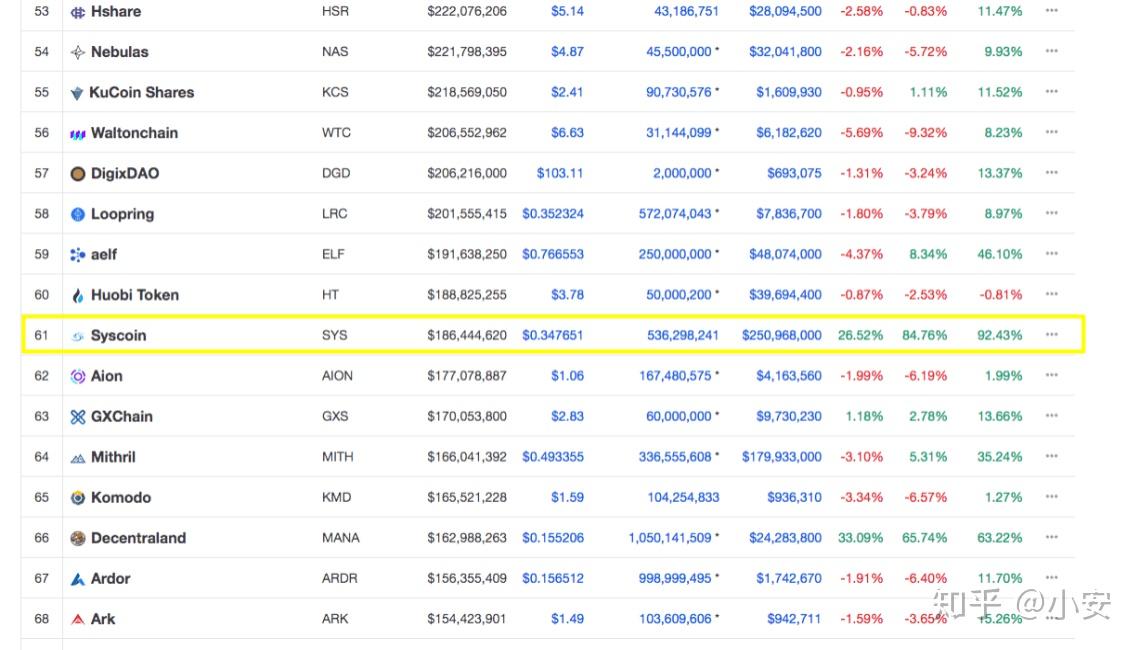Select the Decentraland logo icon

78,538
